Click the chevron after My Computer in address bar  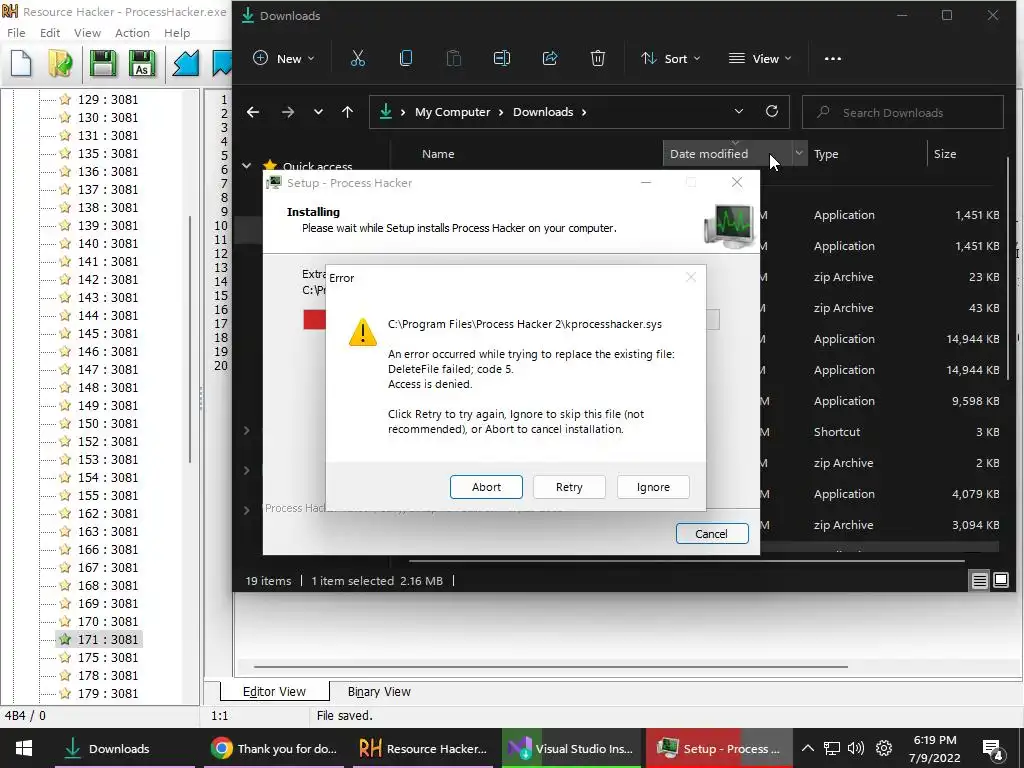[501, 112]
